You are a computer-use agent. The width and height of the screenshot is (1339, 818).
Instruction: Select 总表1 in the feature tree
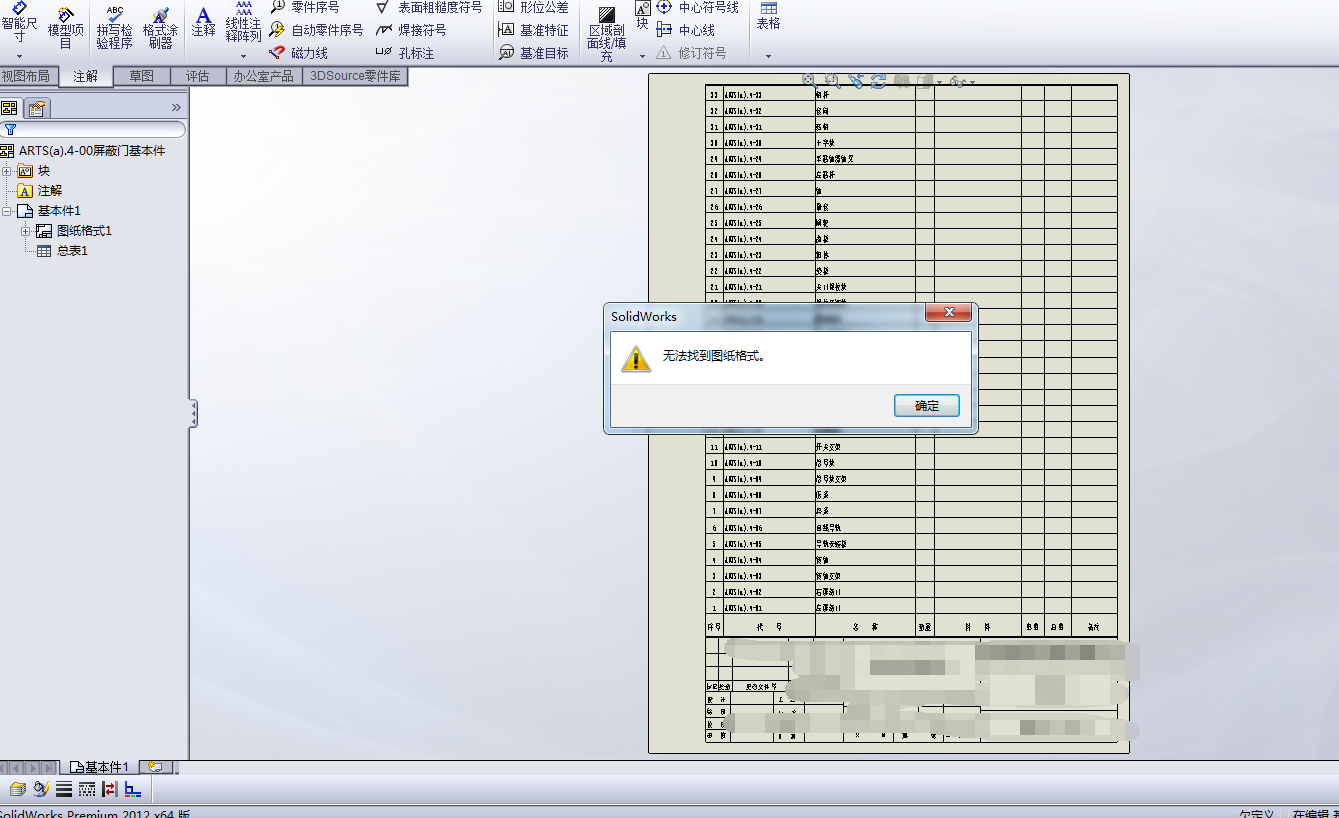(63, 251)
